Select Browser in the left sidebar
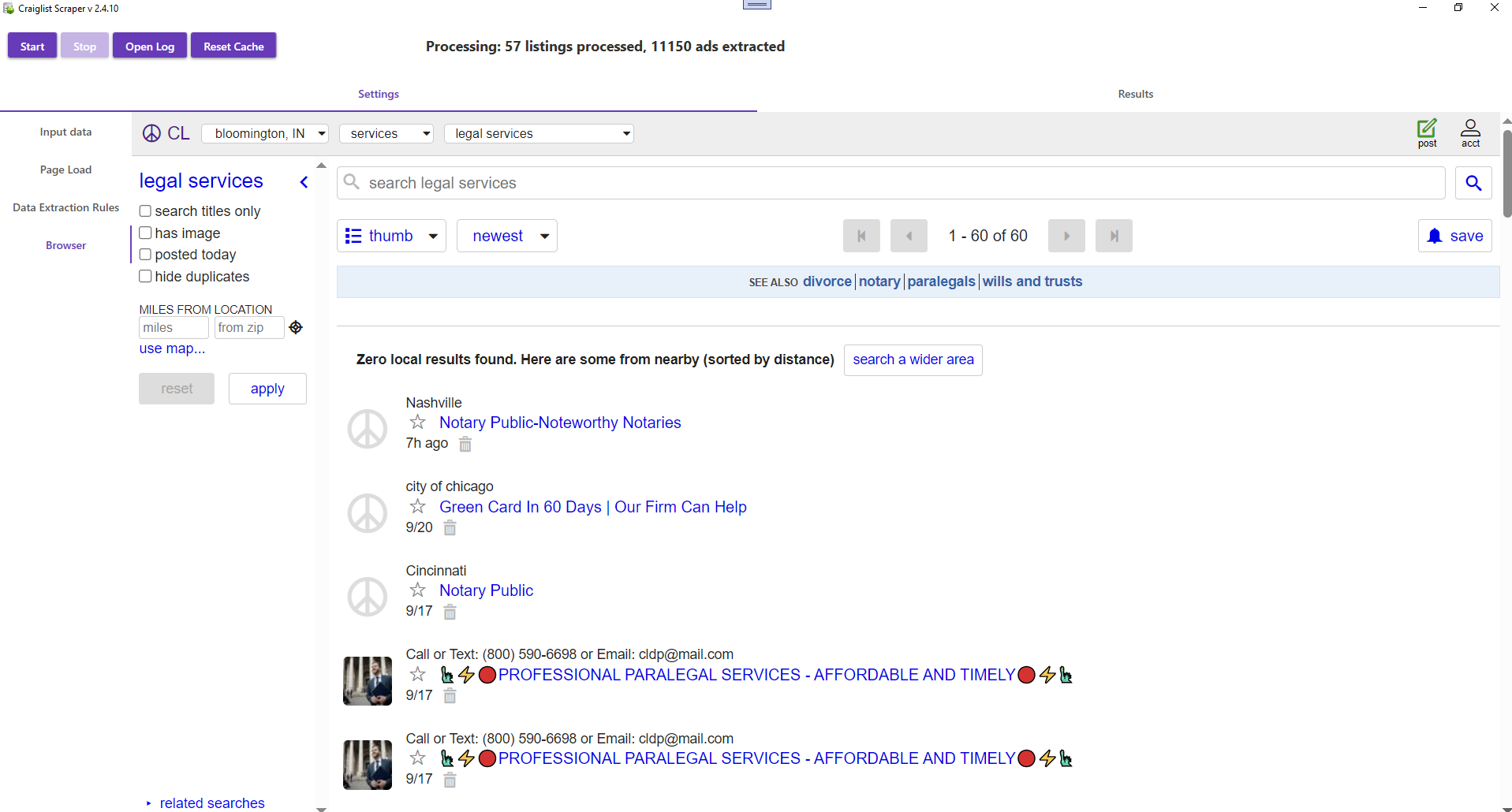 [65, 244]
